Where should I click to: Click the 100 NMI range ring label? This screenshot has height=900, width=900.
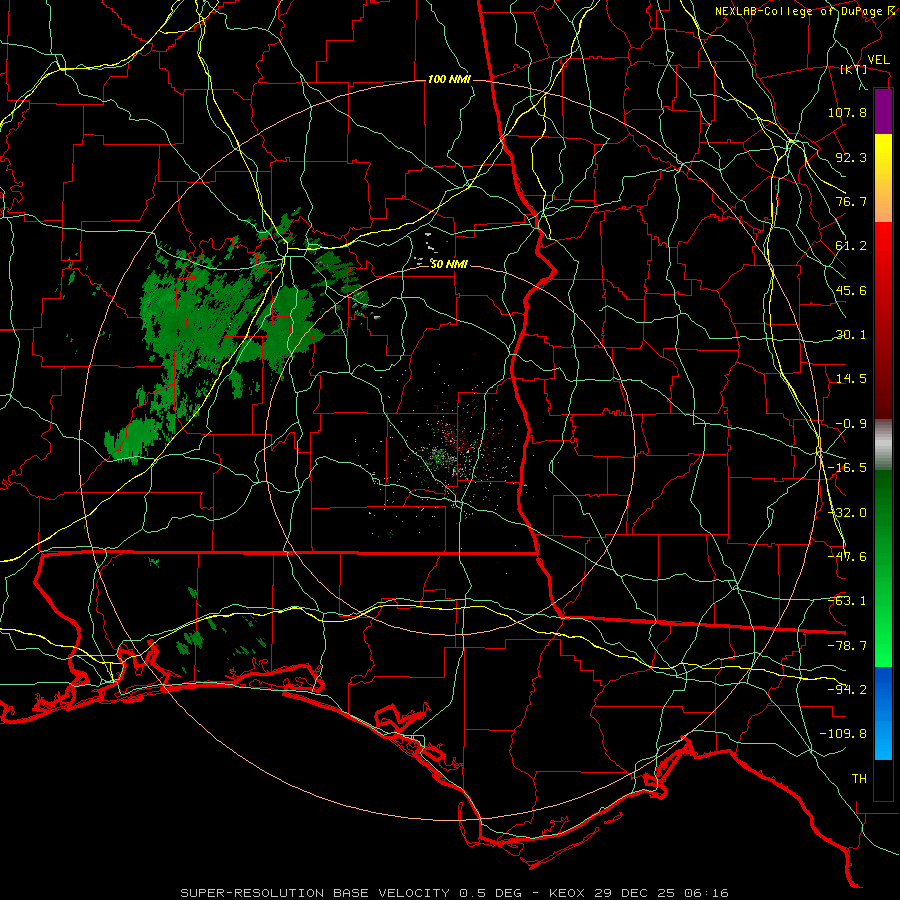tap(449, 79)
